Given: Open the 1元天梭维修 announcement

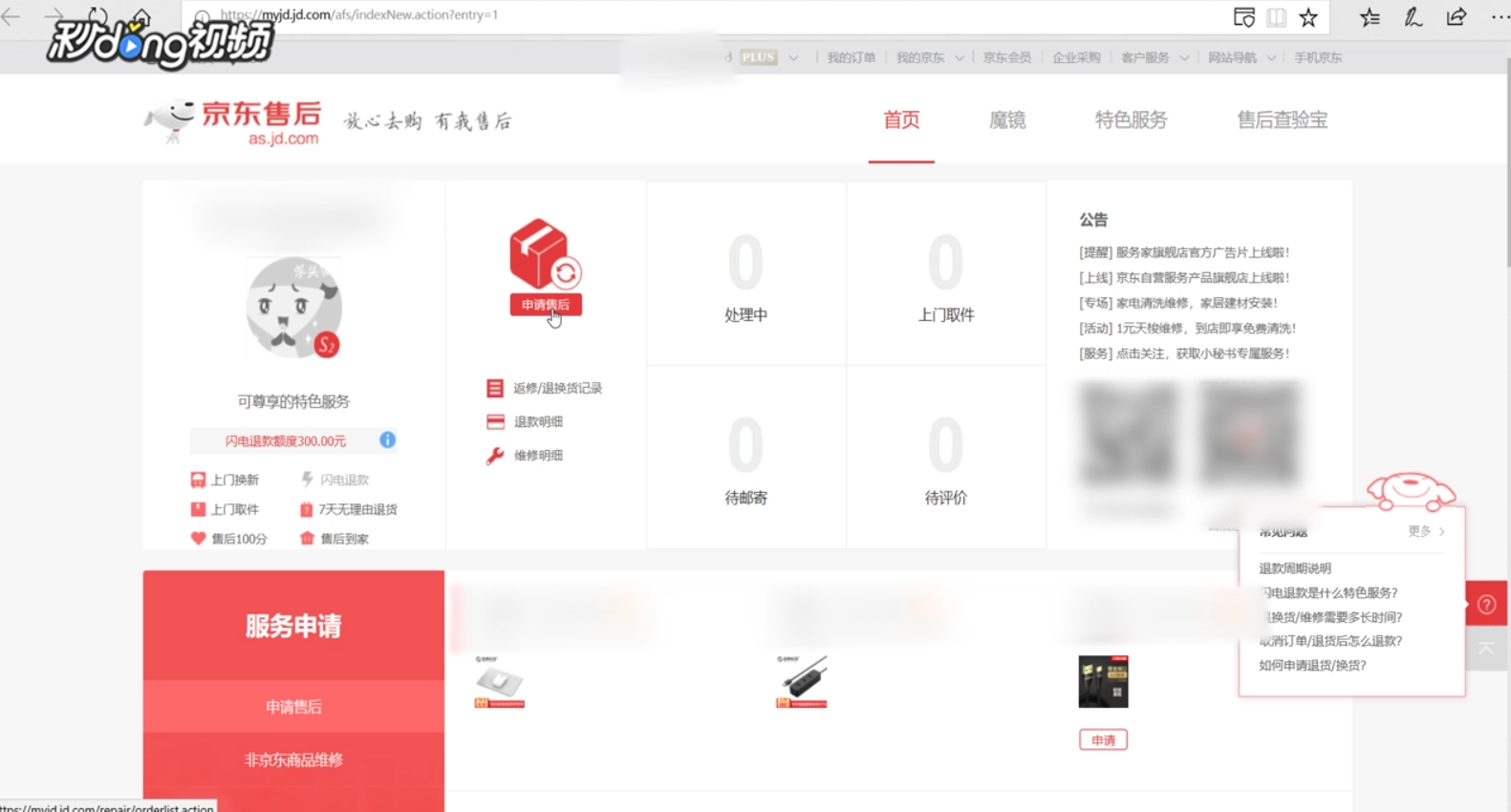Looking at the screenshot, I should (x=1188, y=328).
